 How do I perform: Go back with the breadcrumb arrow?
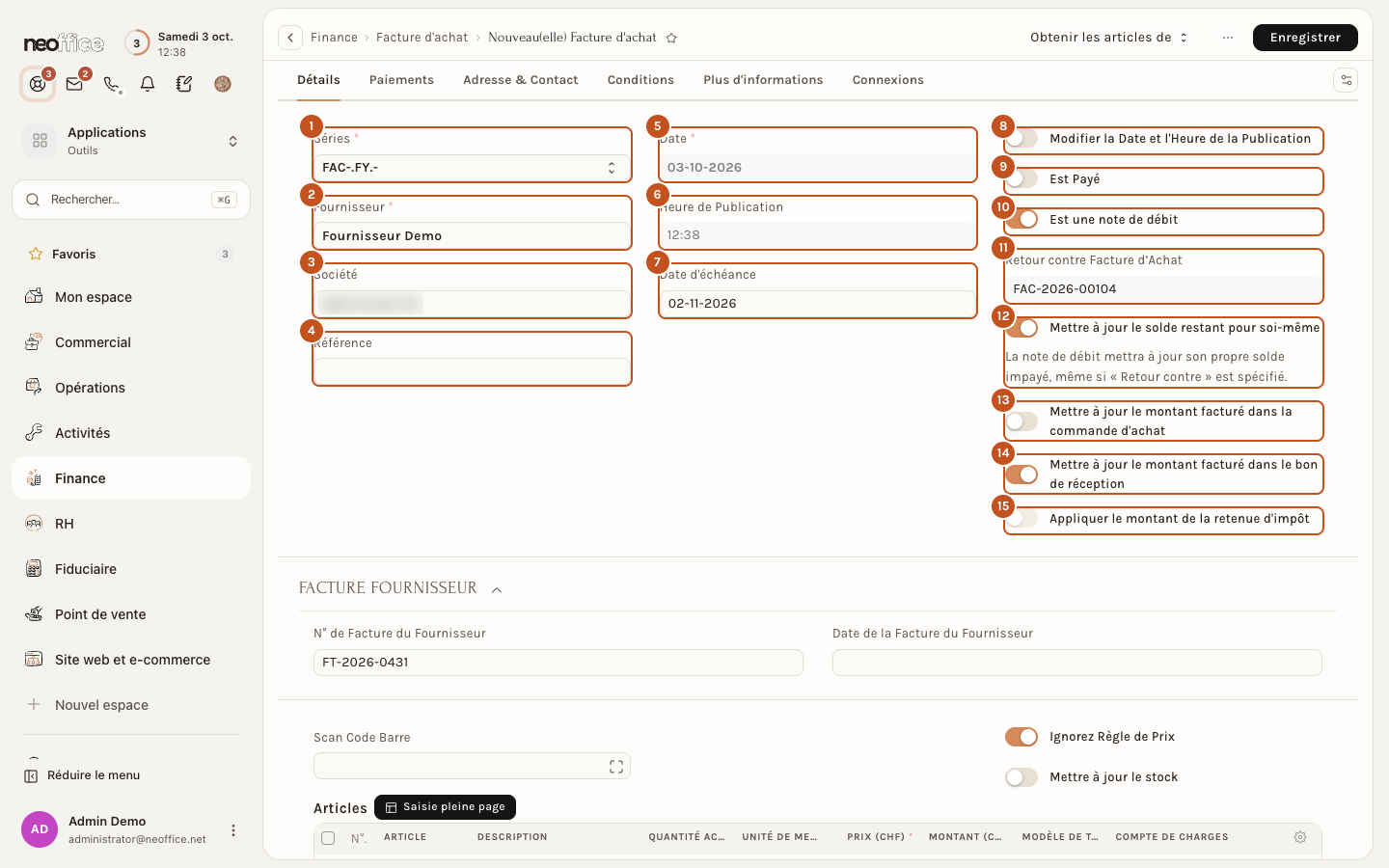pyautogui.click(x=290, y=38)
